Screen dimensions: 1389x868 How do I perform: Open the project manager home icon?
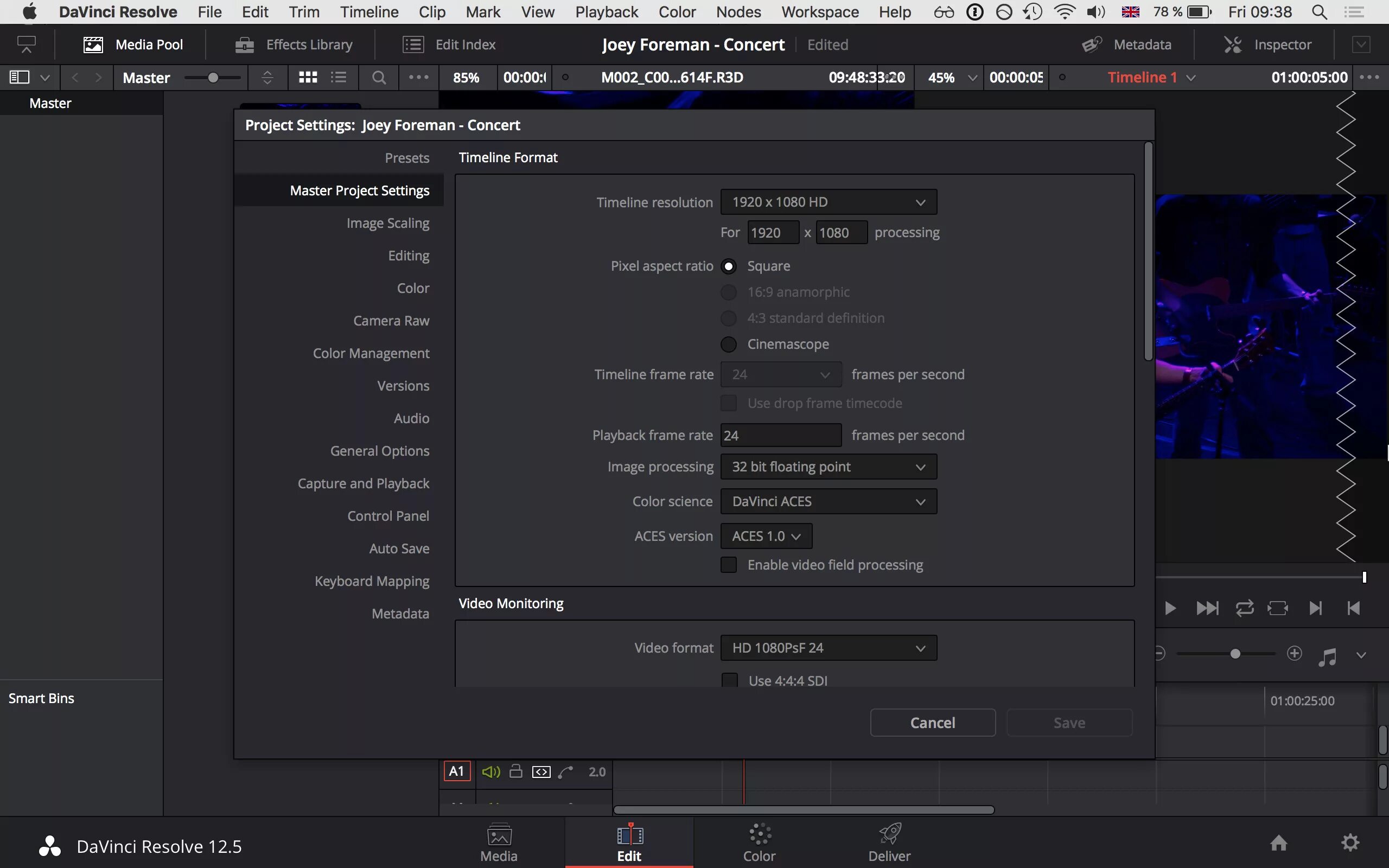coord(1279,843)
